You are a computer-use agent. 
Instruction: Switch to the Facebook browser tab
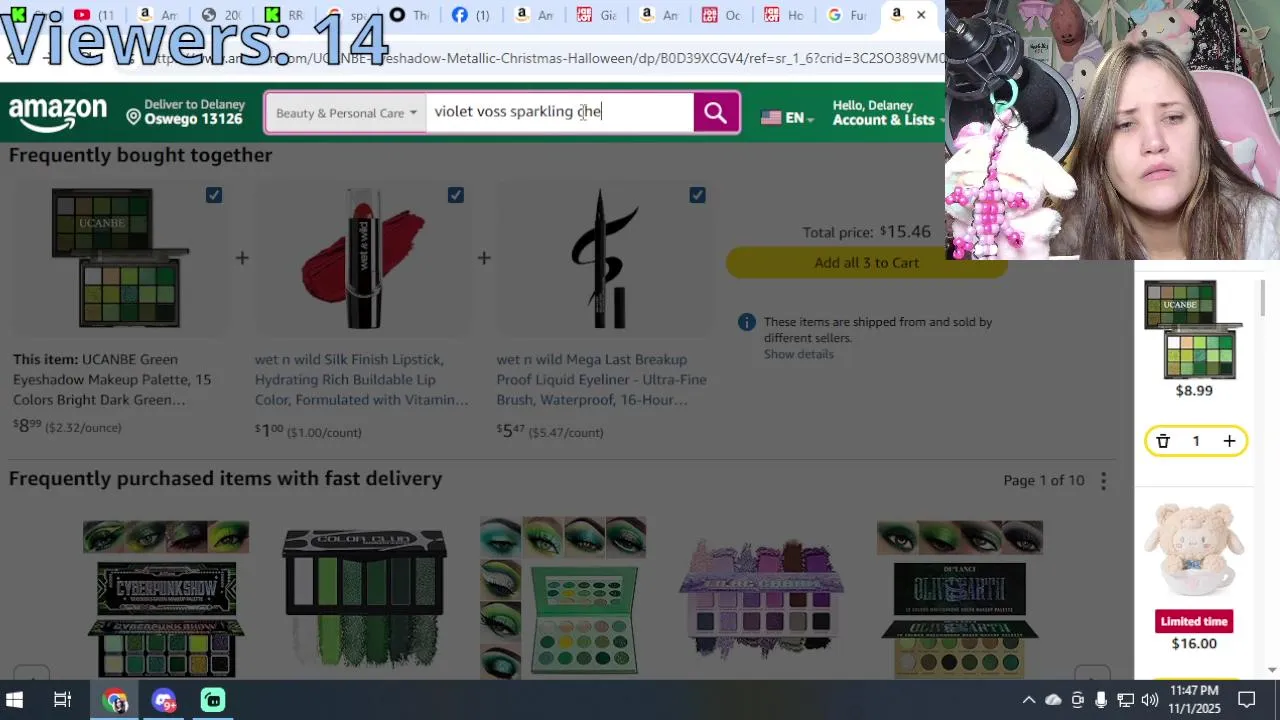tap(471, 15)
